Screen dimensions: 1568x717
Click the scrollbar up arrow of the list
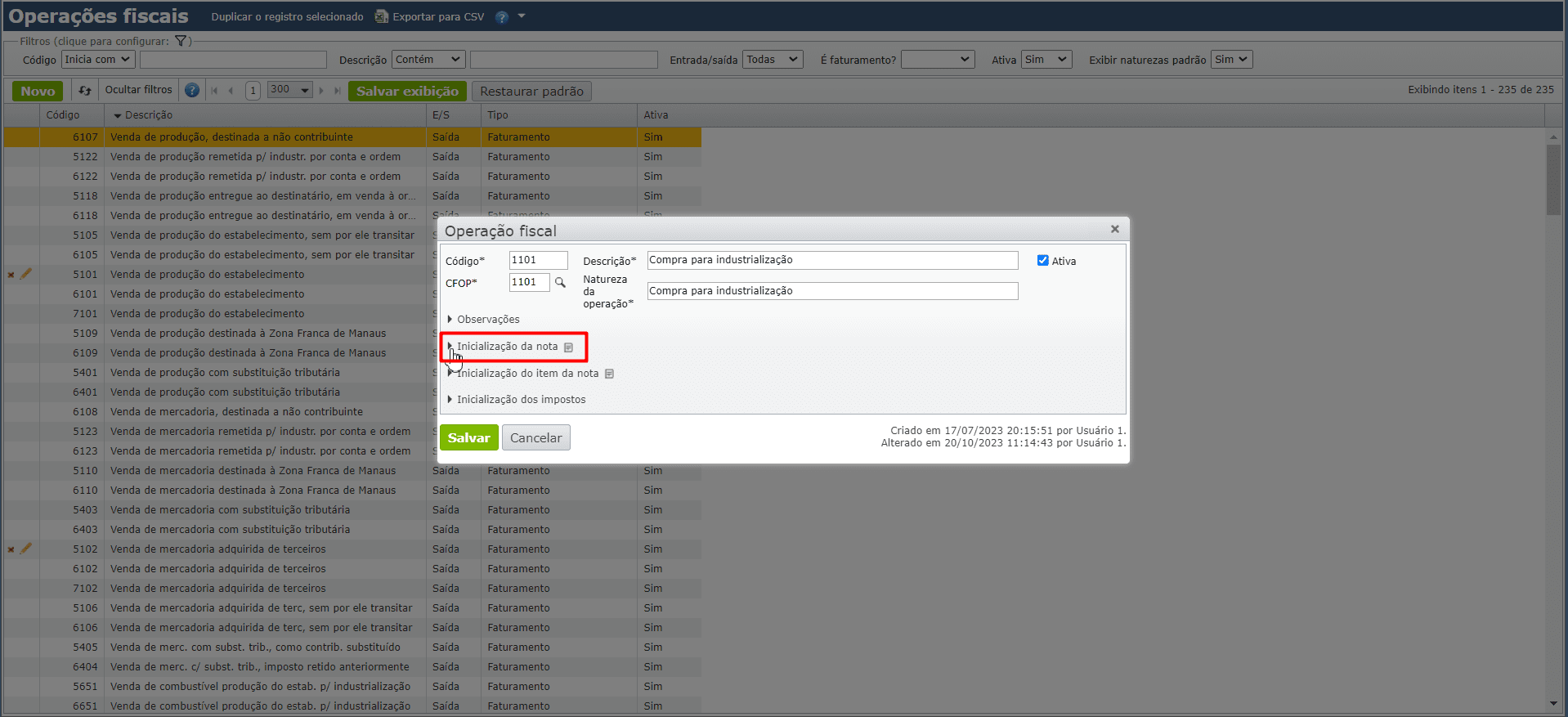[1553, 137]
